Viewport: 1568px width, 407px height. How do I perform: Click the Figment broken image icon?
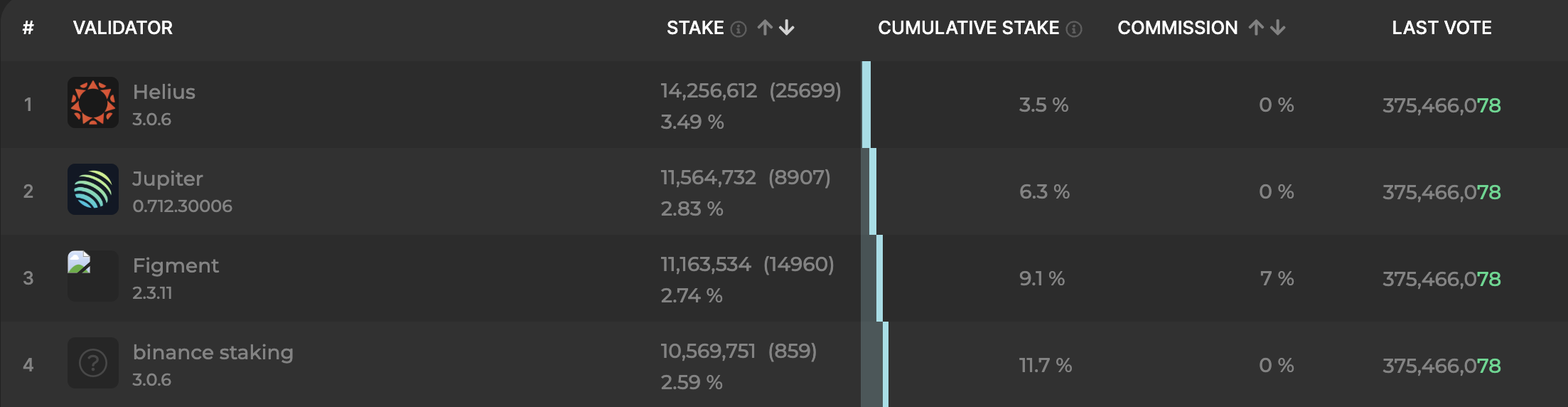[x=79, y=263]
